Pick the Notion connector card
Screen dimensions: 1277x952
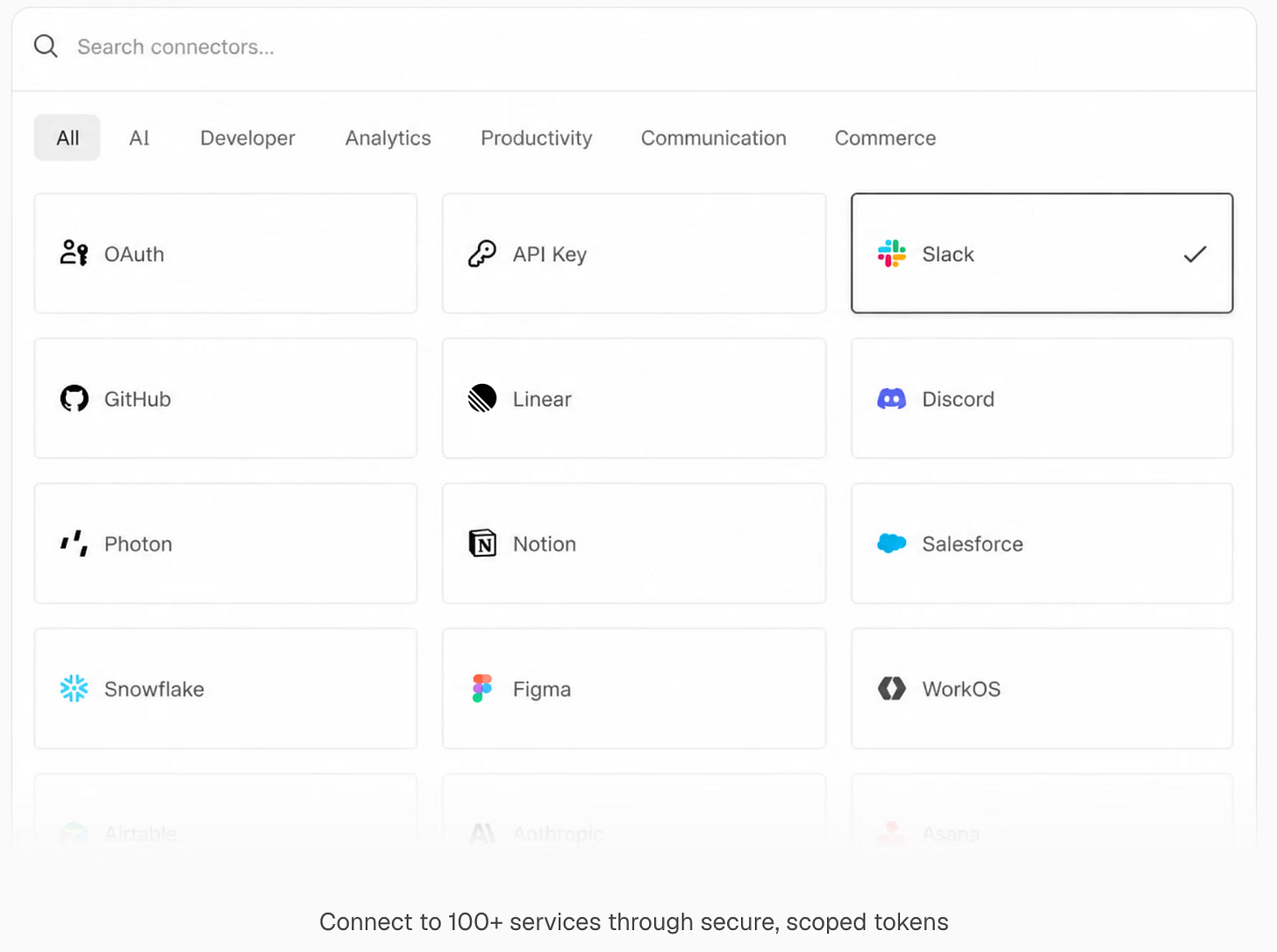634,543
